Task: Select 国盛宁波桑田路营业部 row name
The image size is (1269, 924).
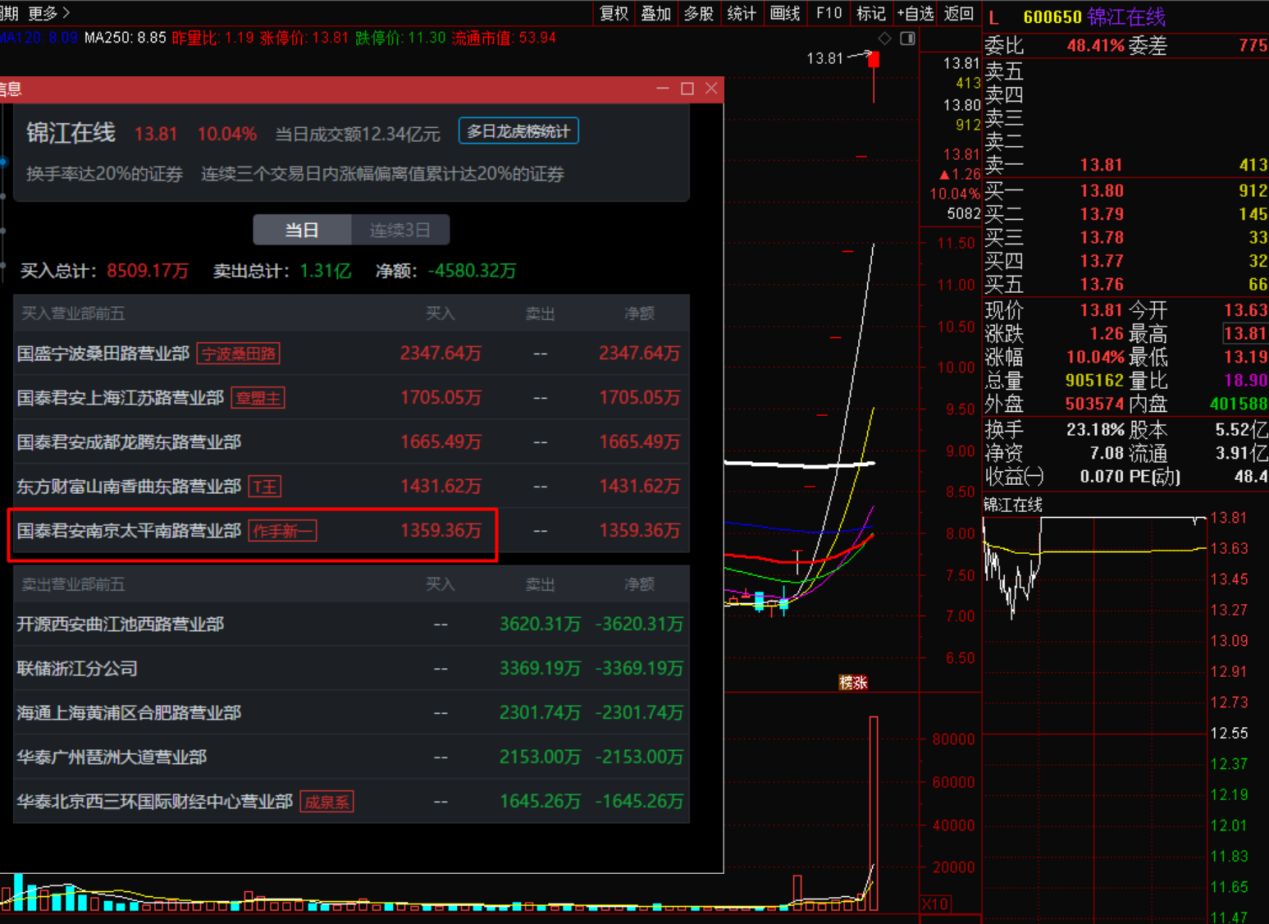Action: [x=103, y=353]
